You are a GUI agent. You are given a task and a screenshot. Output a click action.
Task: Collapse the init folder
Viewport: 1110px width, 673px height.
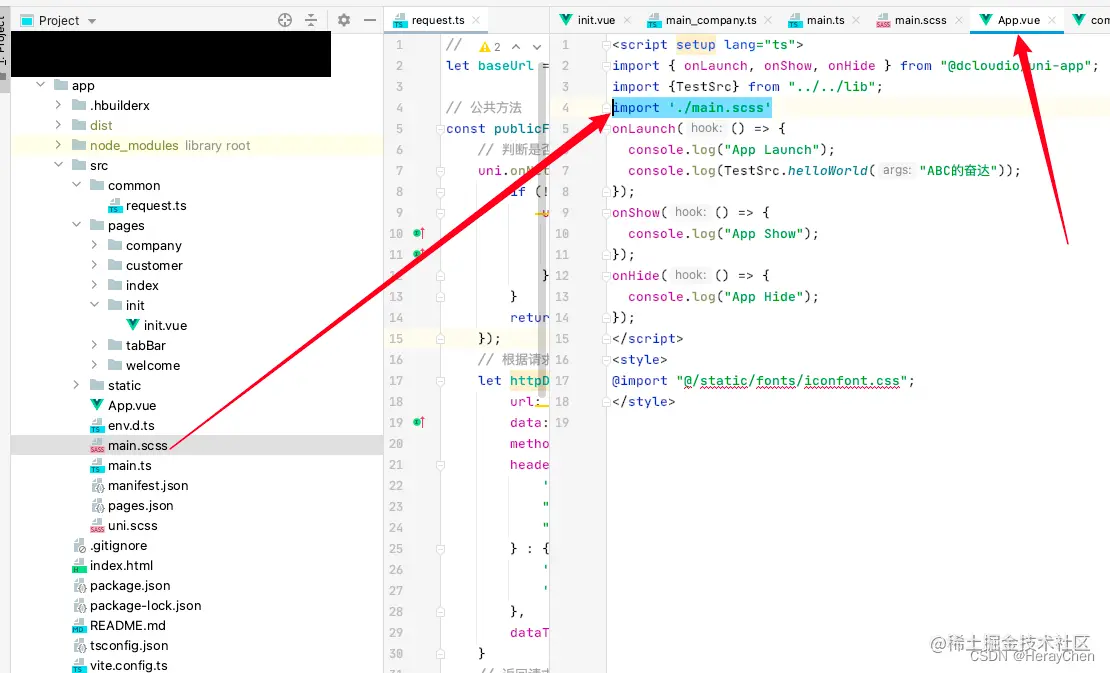pyautogui.click(x=94, y=305)
